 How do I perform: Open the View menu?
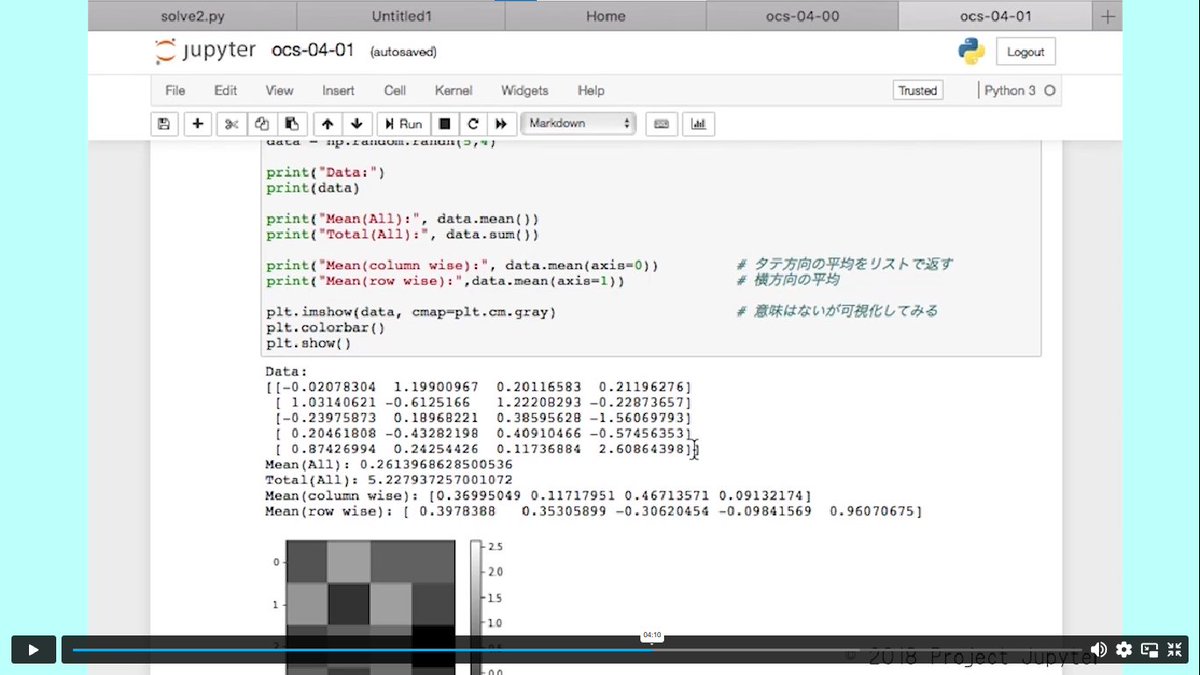[x=279, y=90]
